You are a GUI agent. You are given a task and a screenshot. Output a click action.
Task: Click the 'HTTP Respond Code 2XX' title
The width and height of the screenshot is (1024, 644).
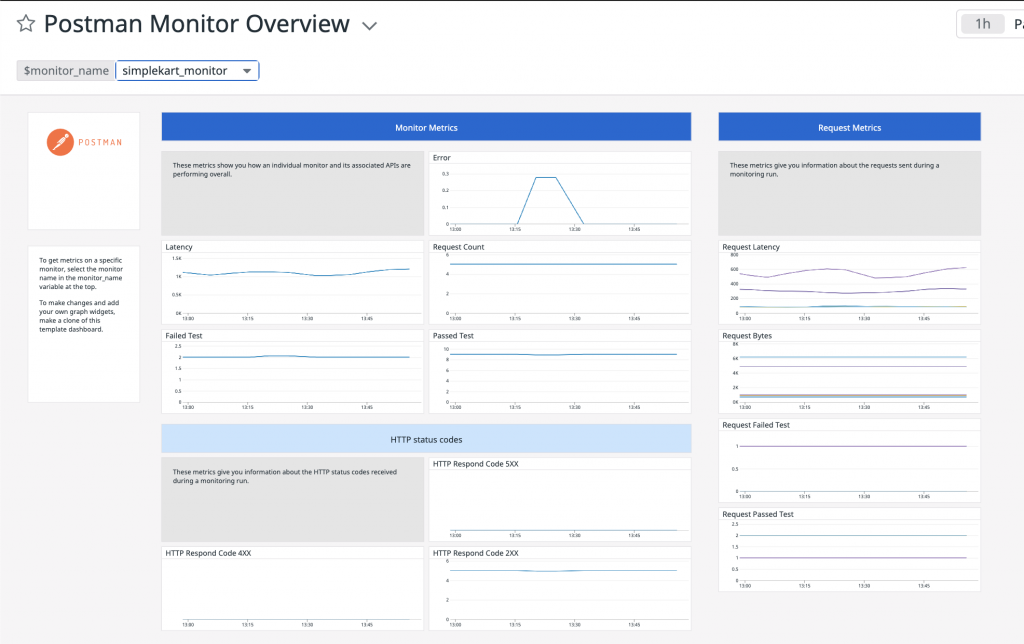[475, 553]
